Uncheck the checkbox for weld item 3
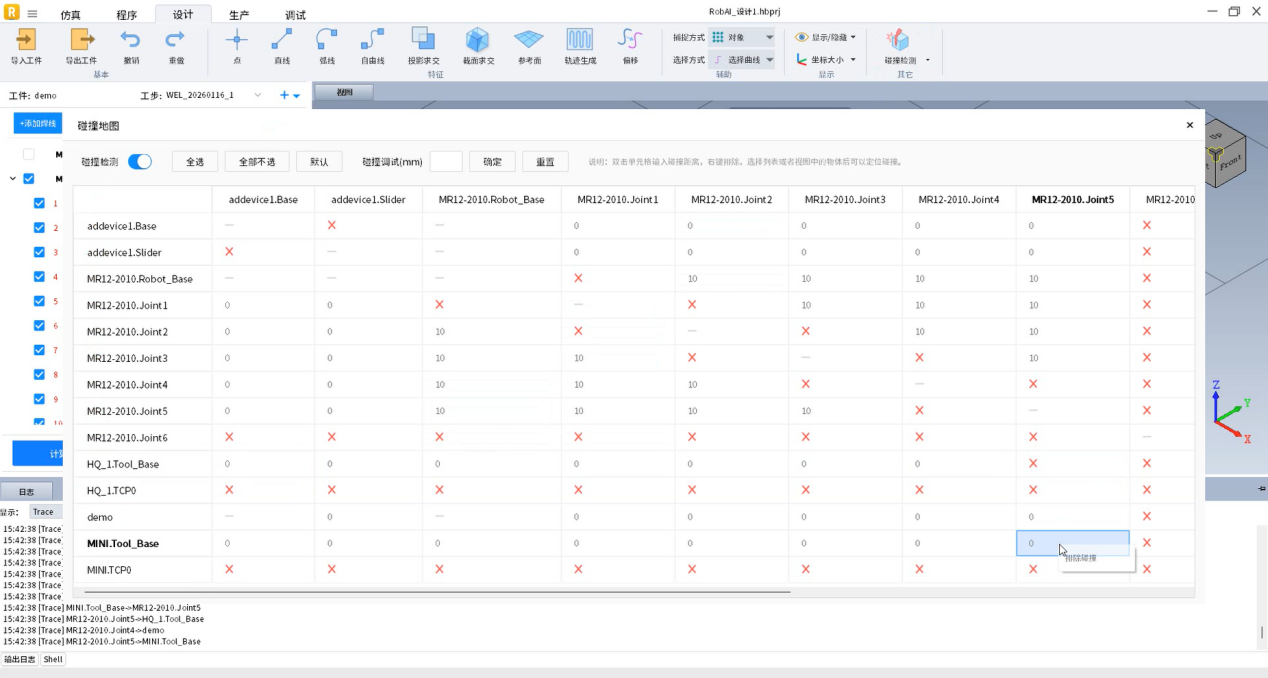This screenshot has height=678, width=1268. (39, 252)
